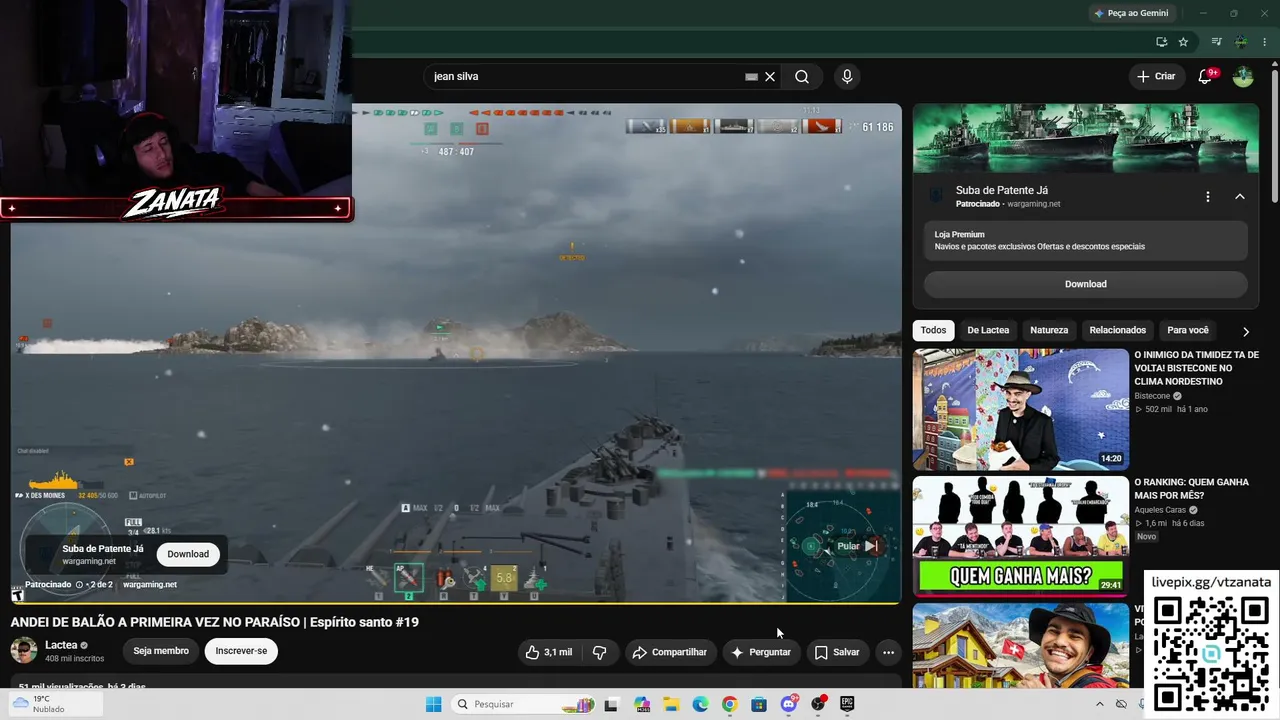Viewport: 1280px width, 720px height.
Task: Click the Bistecone channel name
Action: [x=1154, y=396]
